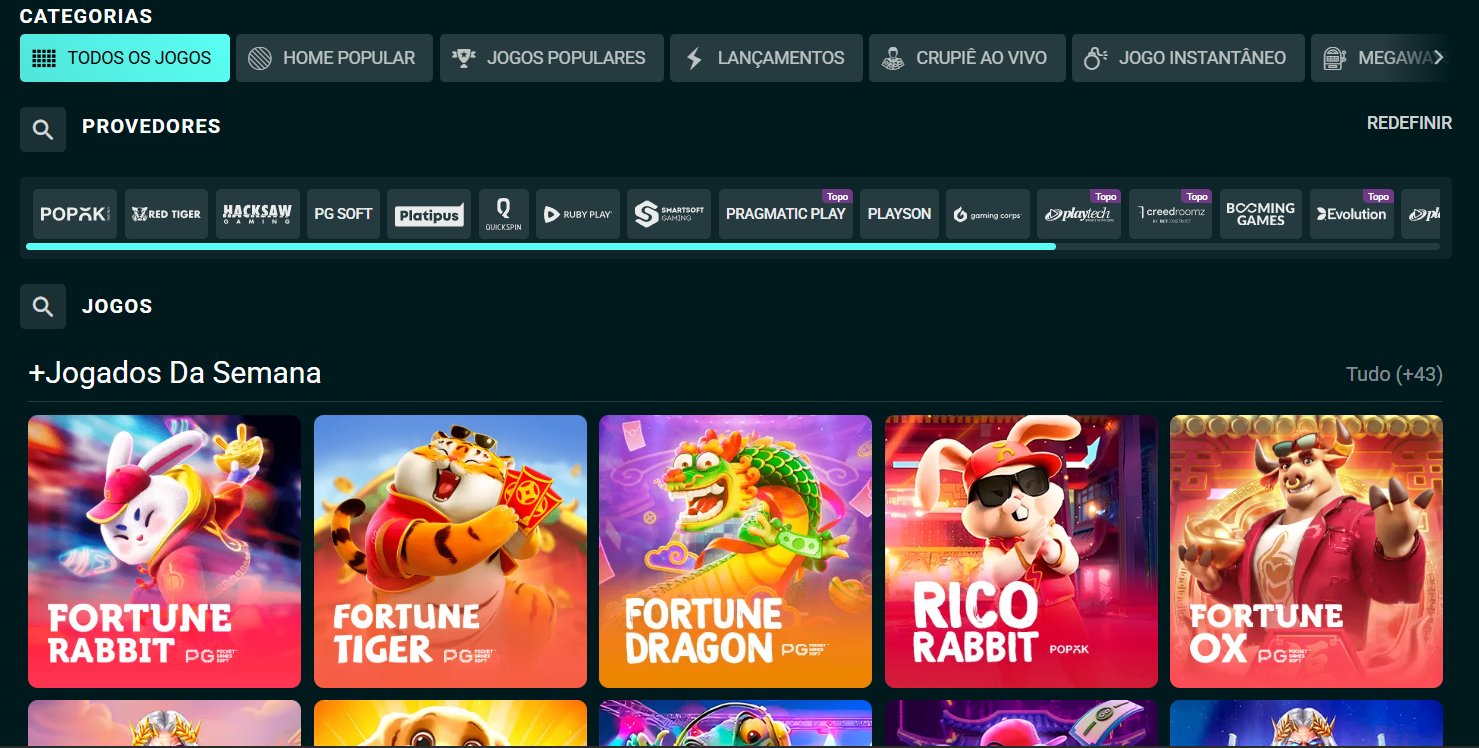Toggle the PG Soft provider filter
This screenshot has width=1479, height=748.
point(343,213)
